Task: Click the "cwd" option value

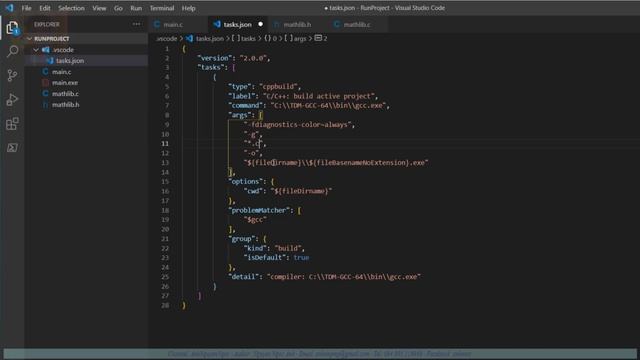Action: point(301,191)
